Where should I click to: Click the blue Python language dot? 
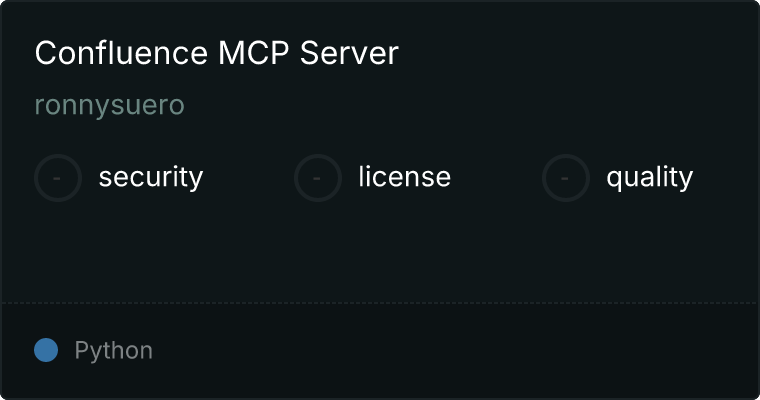(46, 350)
